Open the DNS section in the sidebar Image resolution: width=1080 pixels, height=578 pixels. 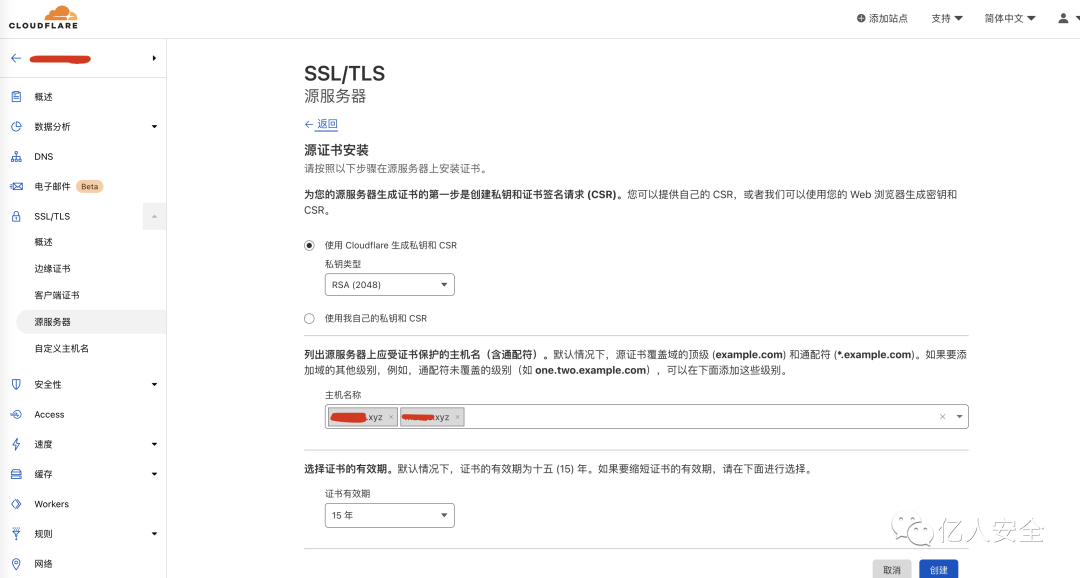(43, 156)
